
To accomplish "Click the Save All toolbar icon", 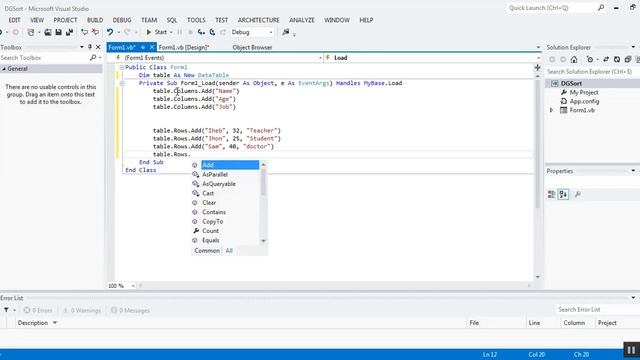I will click(x=69, y=32).
